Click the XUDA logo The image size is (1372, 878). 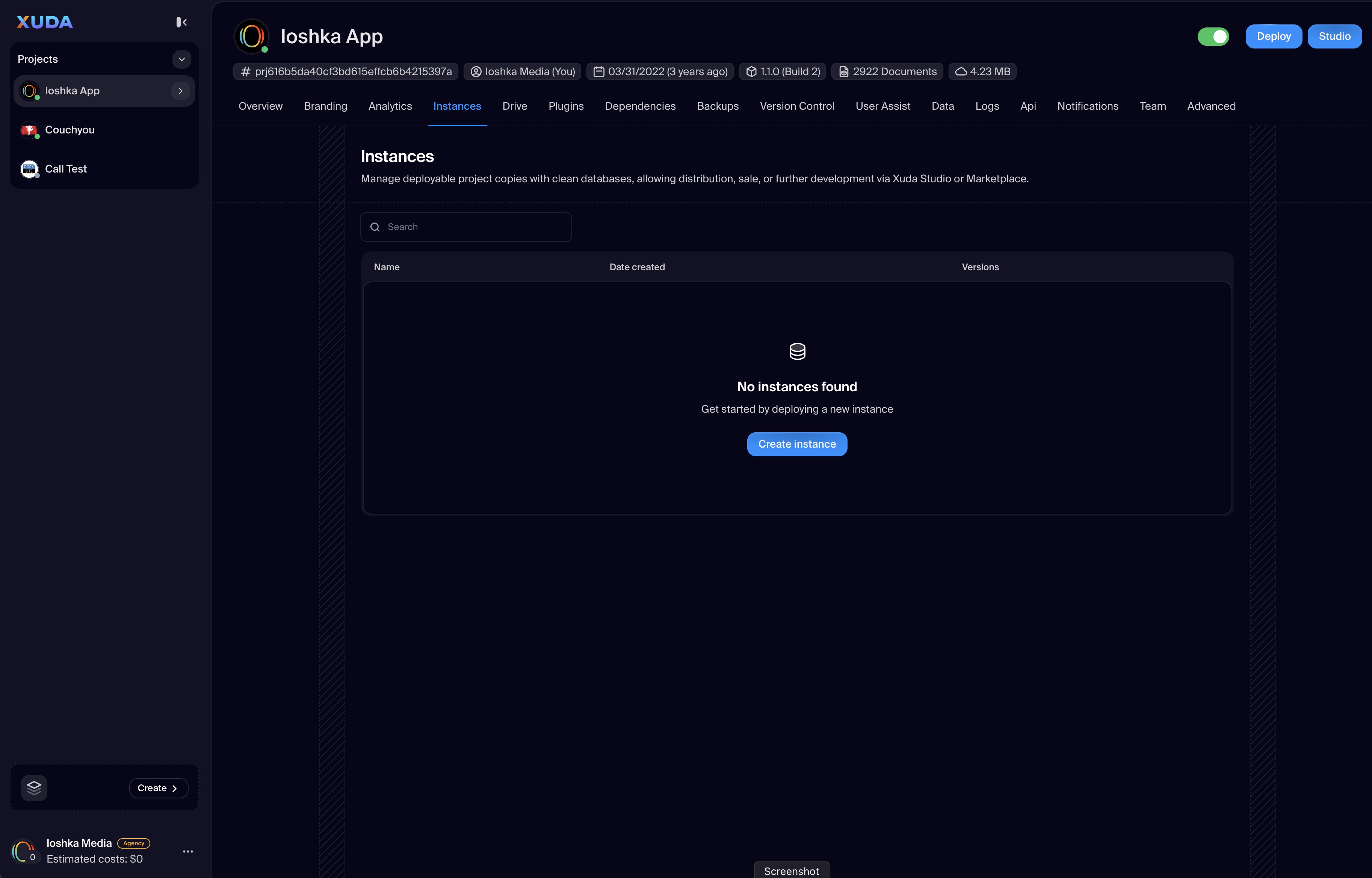tap(44, 22)
